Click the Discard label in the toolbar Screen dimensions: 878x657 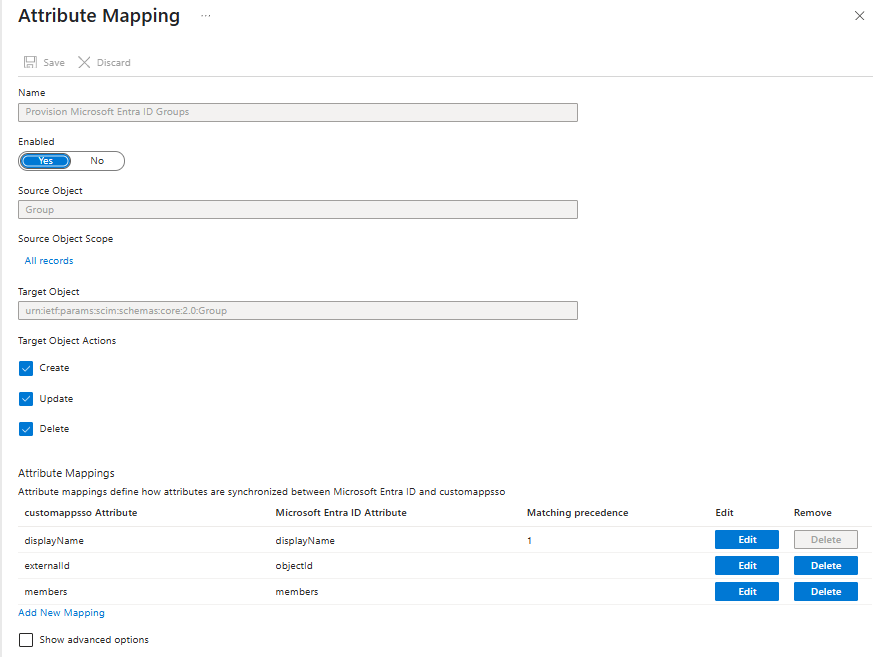[114, 63]
